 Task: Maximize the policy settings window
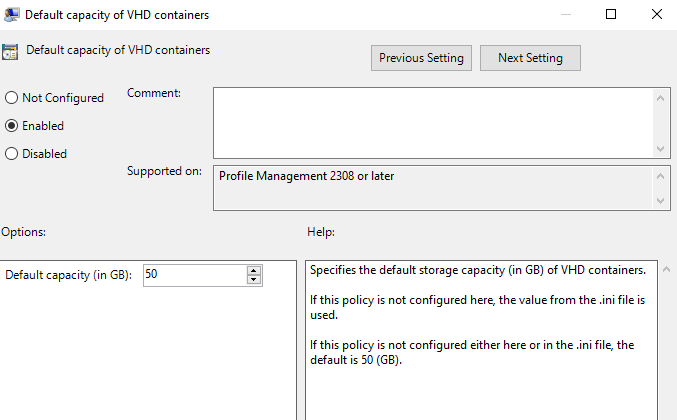[611, 15]
